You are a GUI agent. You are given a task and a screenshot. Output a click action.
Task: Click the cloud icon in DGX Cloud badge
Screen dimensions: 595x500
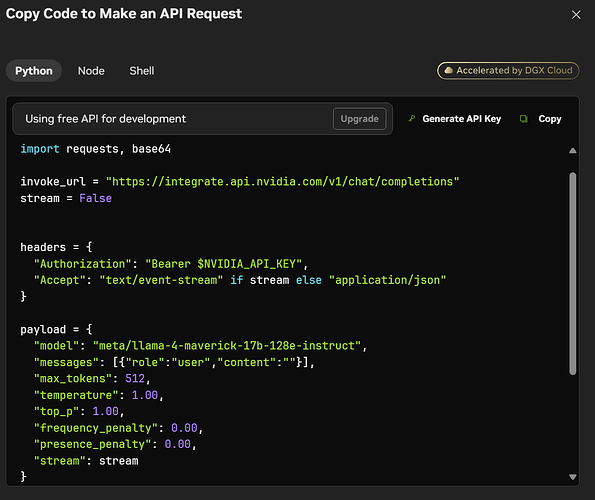point(449,70)
